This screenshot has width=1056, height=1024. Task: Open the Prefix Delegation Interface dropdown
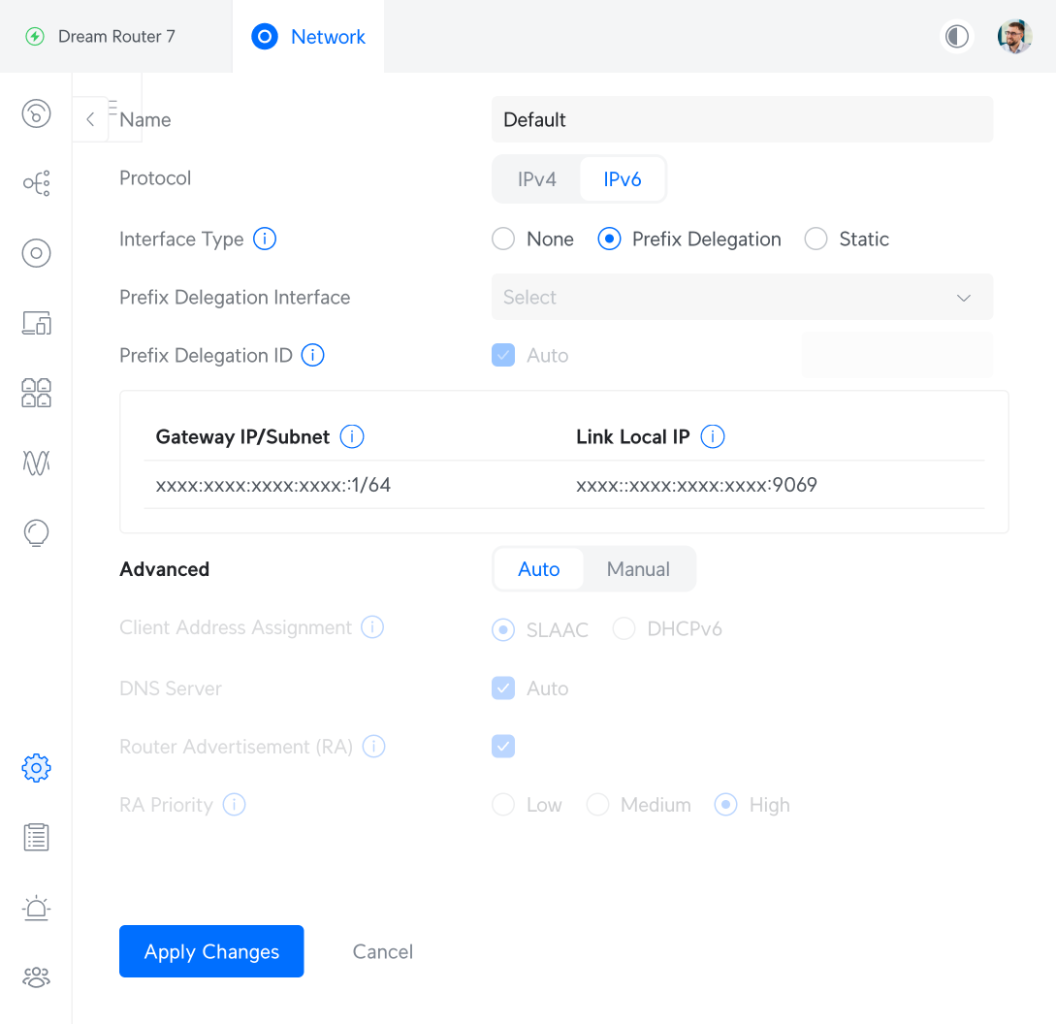(x=742, y=297)
